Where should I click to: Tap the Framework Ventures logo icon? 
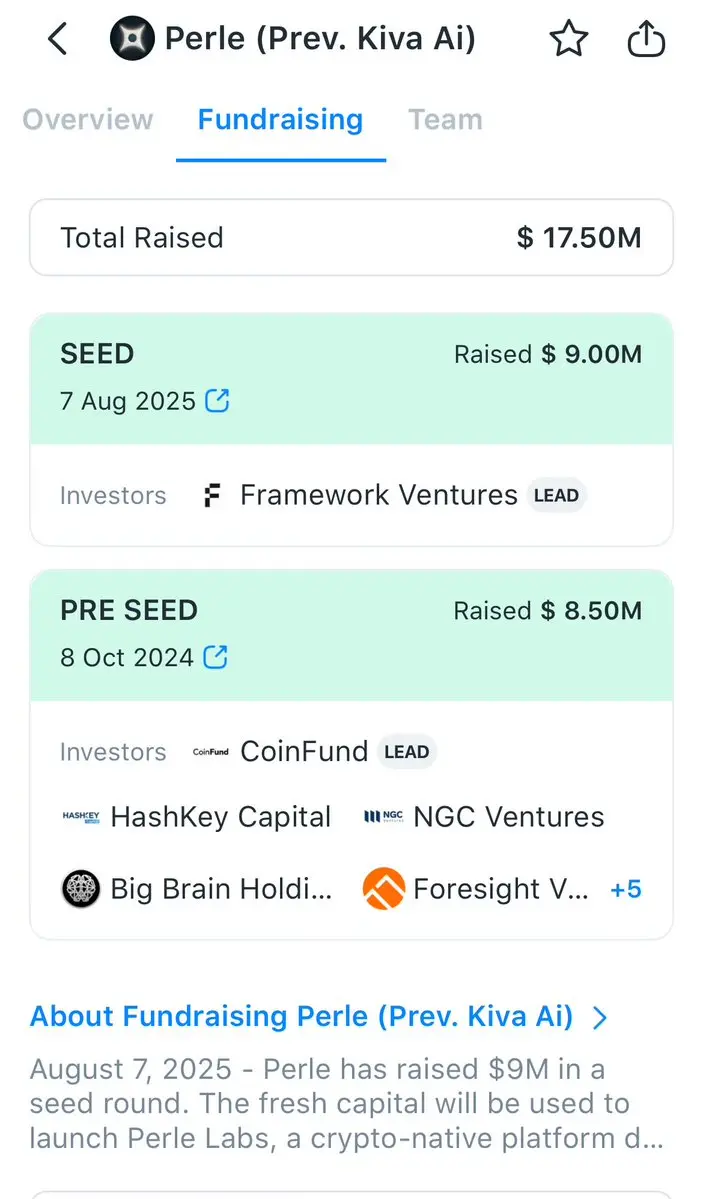[211, 495]
